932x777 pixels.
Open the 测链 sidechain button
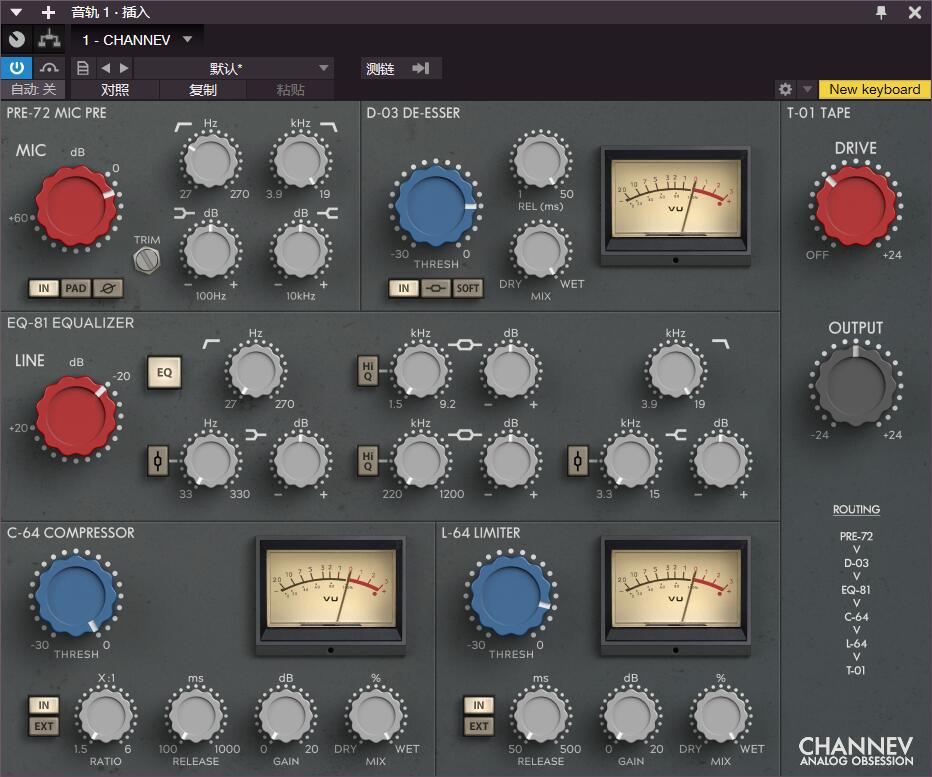(x=381, y=69)
